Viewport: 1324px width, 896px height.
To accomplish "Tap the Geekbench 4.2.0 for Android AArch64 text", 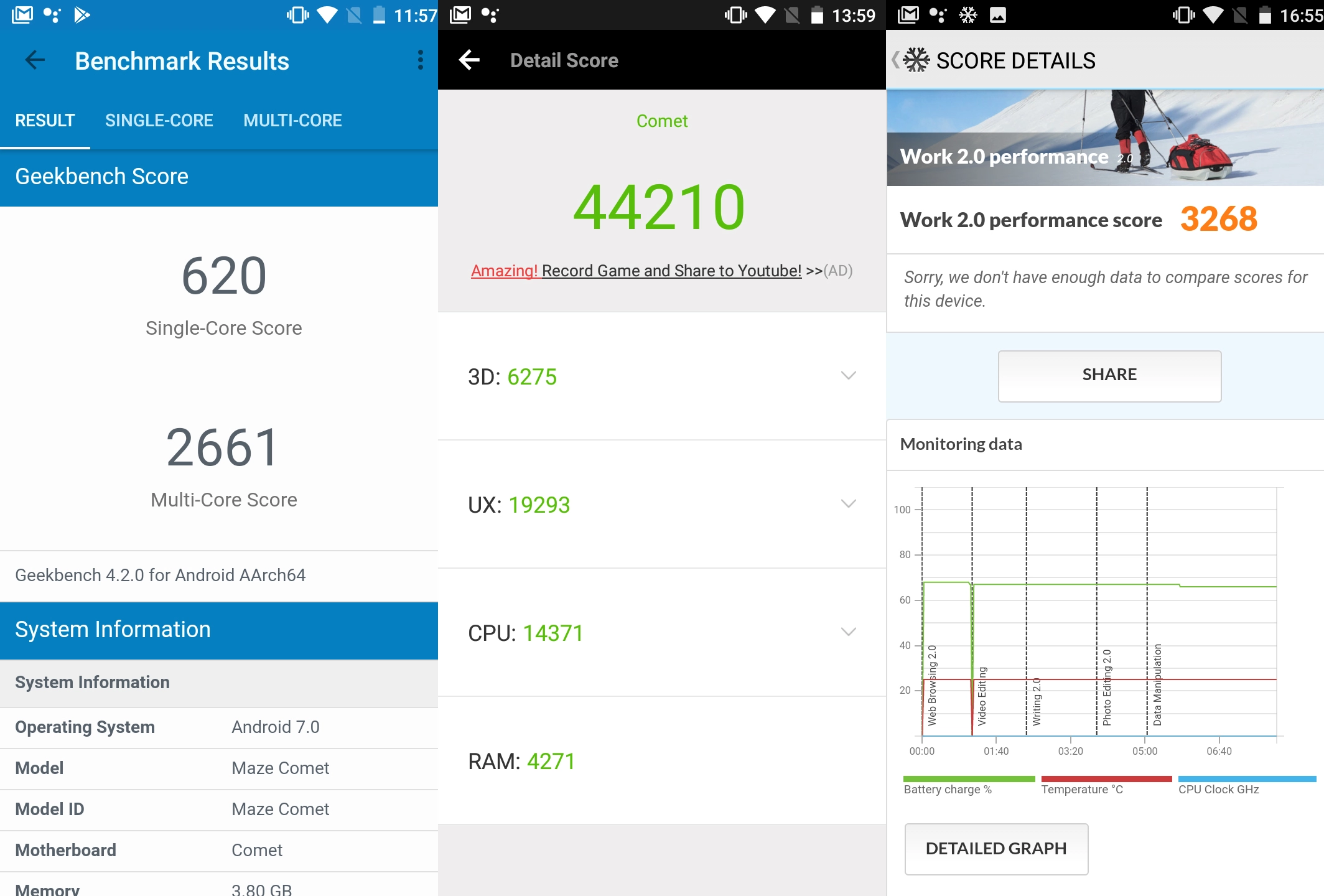I will (160, 575).
